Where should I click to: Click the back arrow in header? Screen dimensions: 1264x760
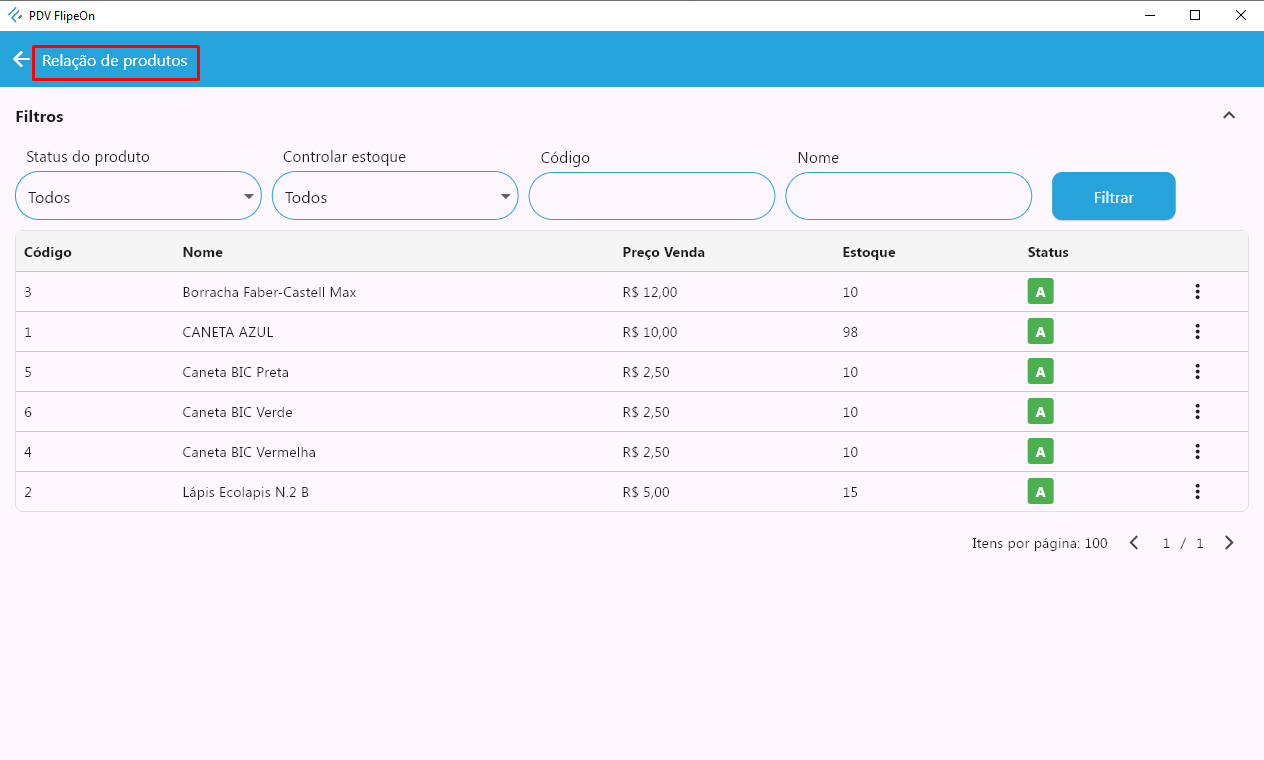pos(20,60)
